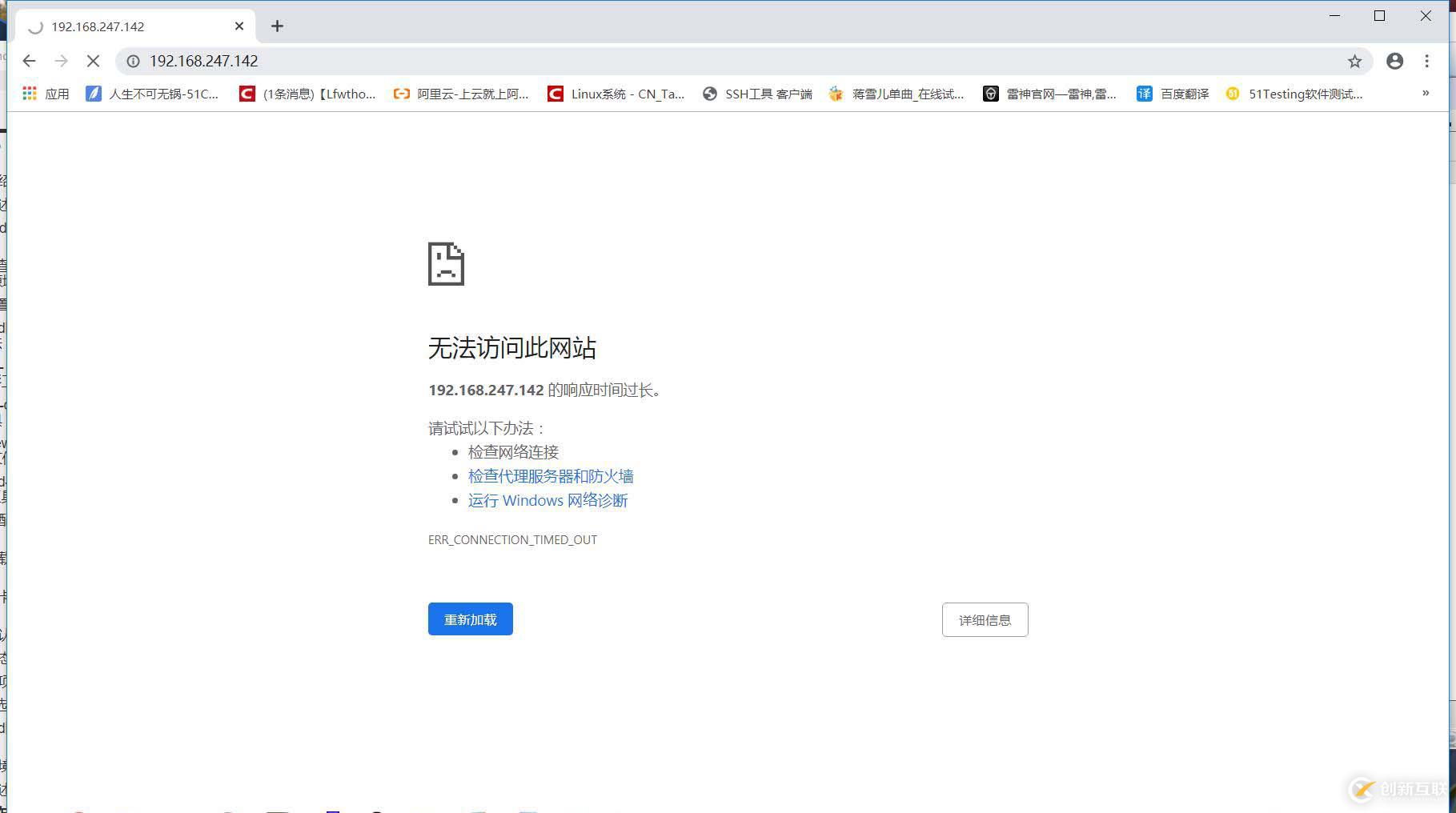Maximize the Chrome window
Screen dimensions: 1456x813
pyautogui.click(x=1379, y=16)
